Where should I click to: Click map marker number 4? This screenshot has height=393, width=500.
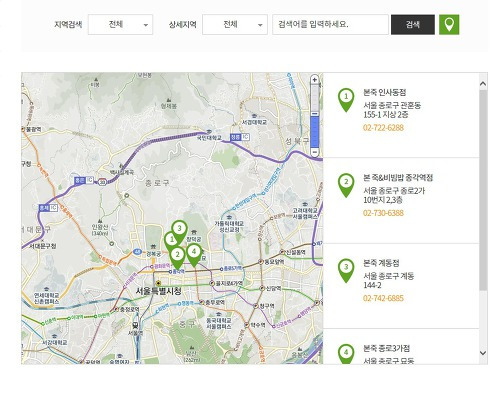(x=194, y=254)
